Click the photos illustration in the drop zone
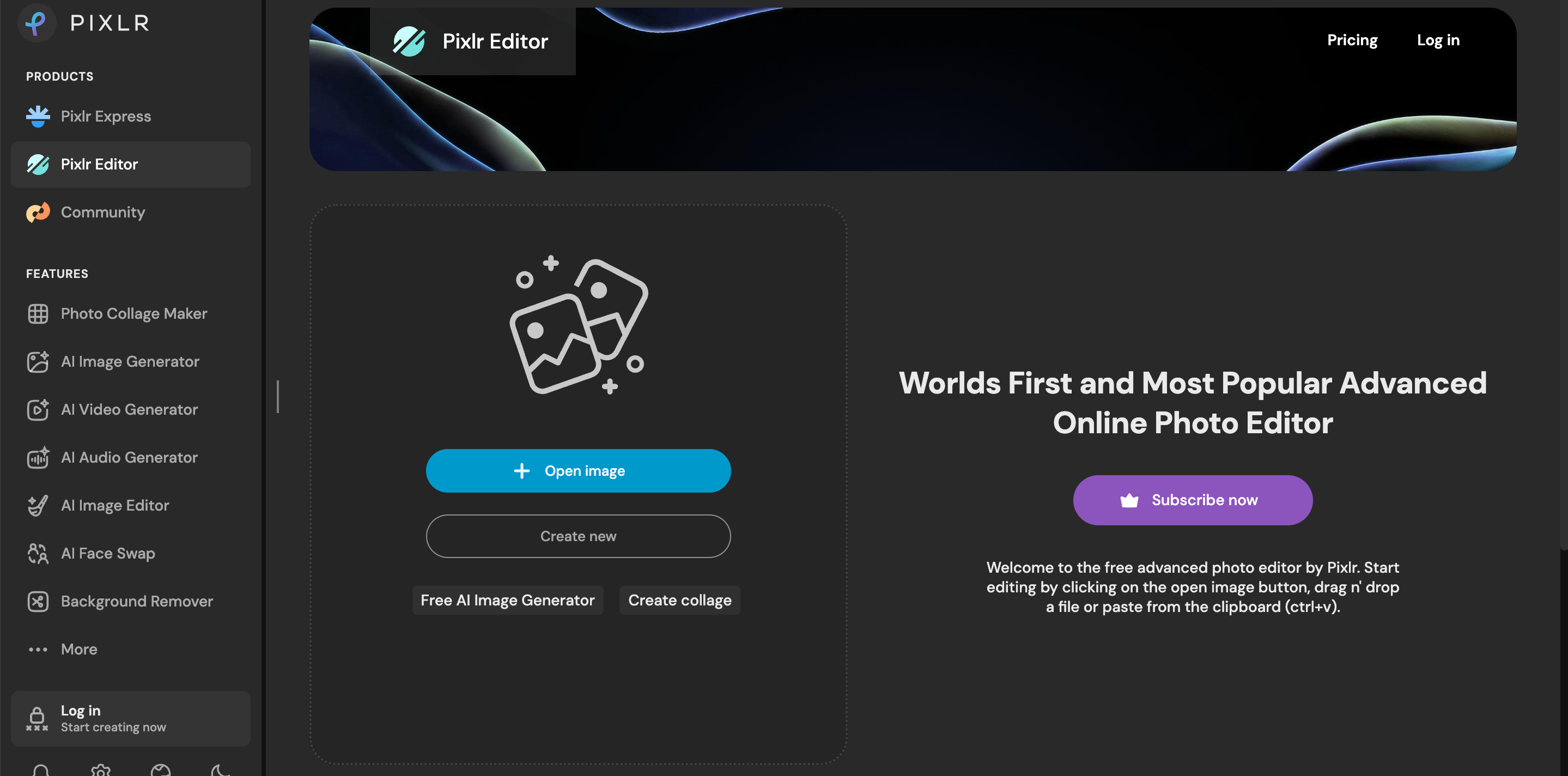1568x776 pixels. (x=579, y=326)
